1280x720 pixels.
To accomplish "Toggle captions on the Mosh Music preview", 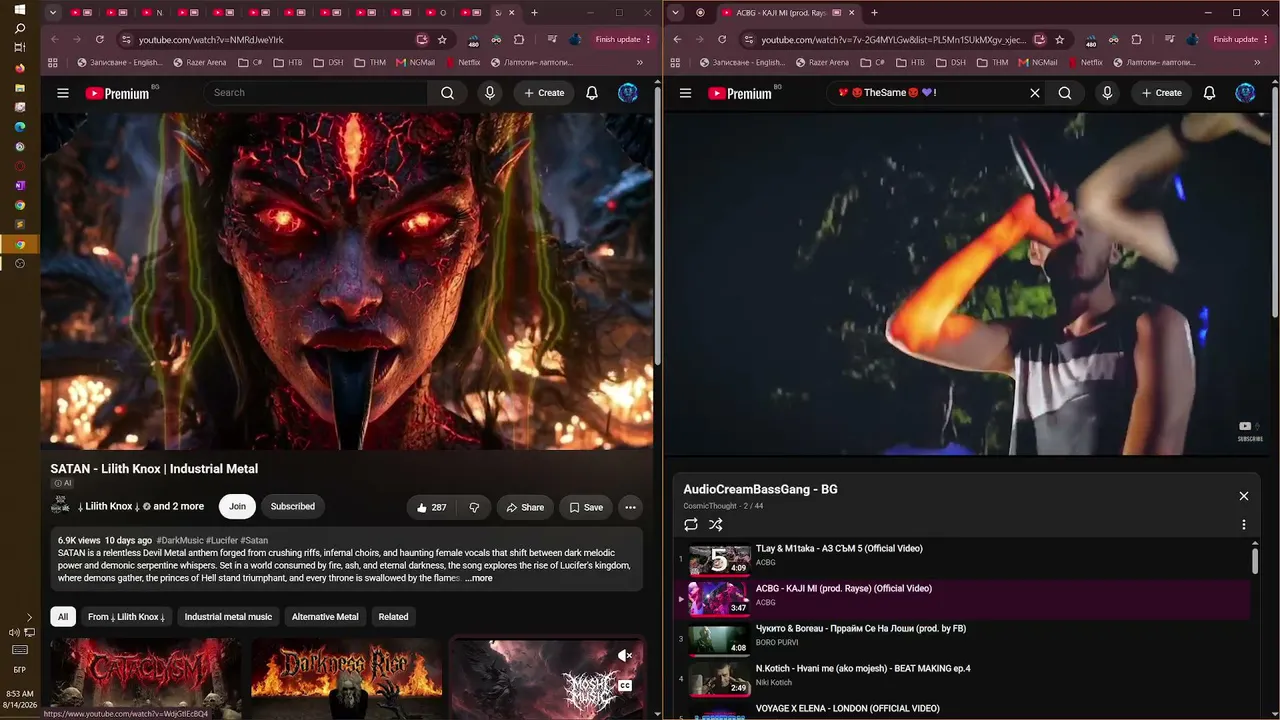I will [x=625, y=686].
